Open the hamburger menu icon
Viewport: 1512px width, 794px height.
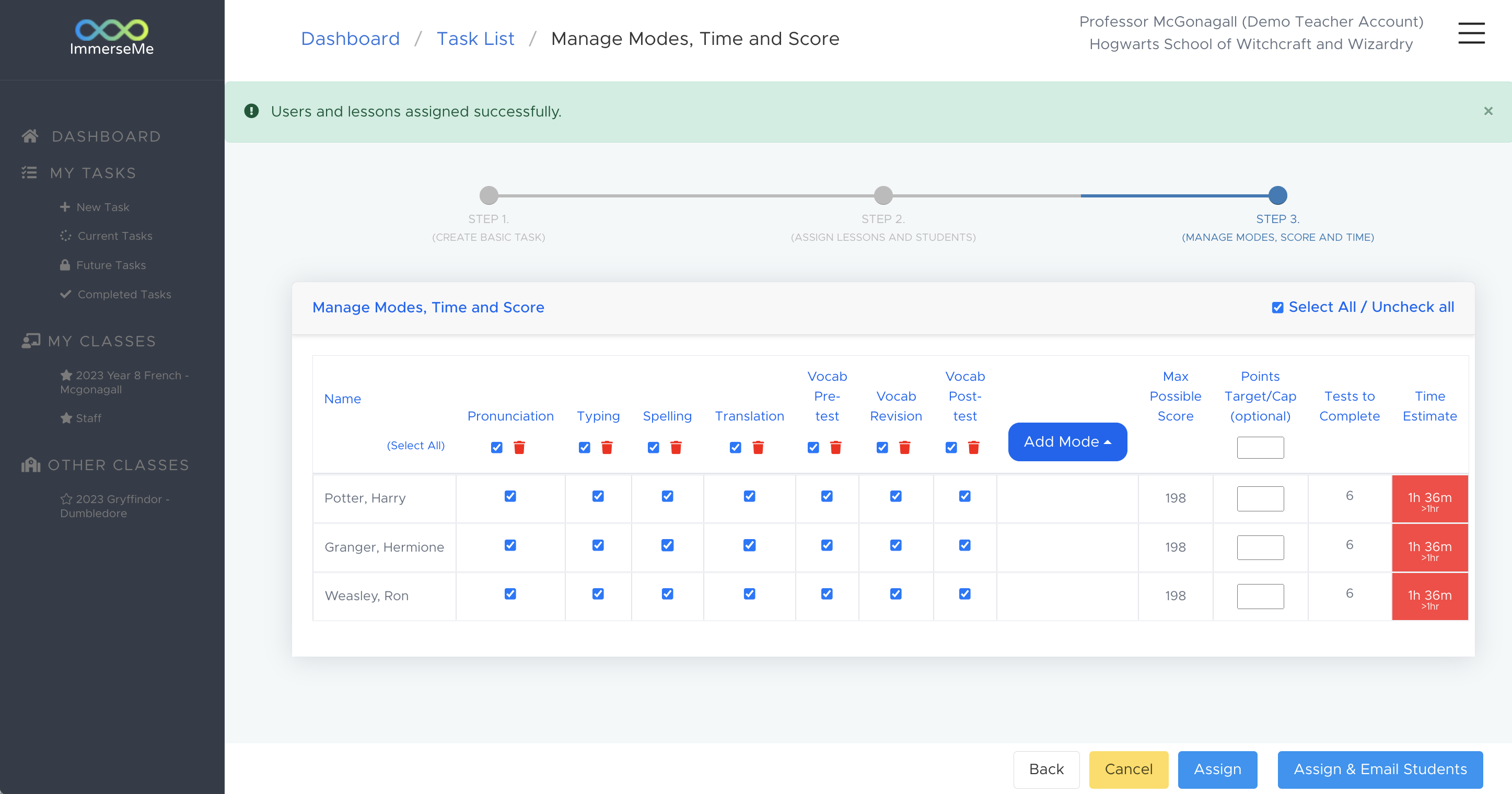(1471, 33)
